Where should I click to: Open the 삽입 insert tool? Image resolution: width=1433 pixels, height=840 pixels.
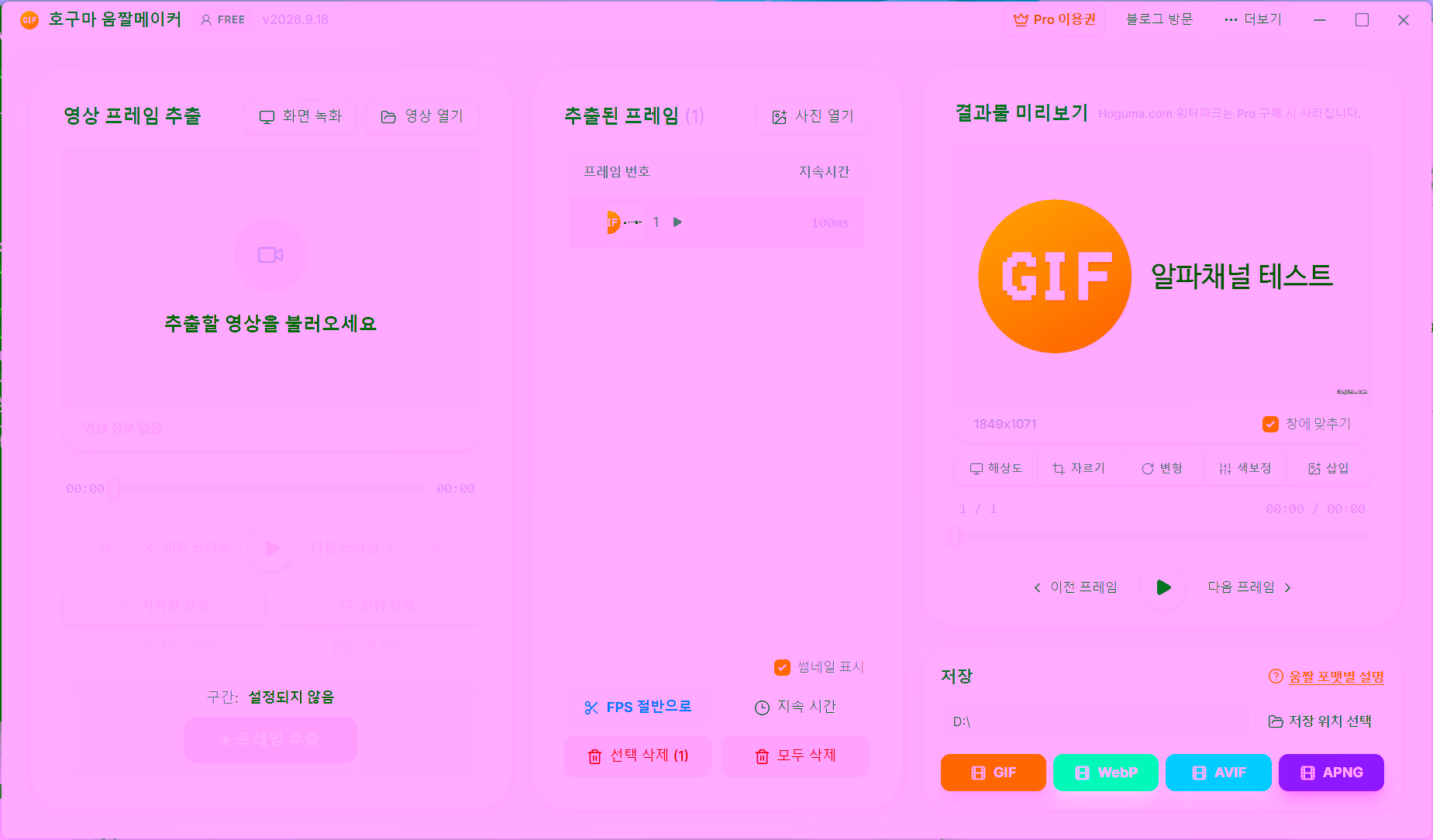(x=1328, y=469)
